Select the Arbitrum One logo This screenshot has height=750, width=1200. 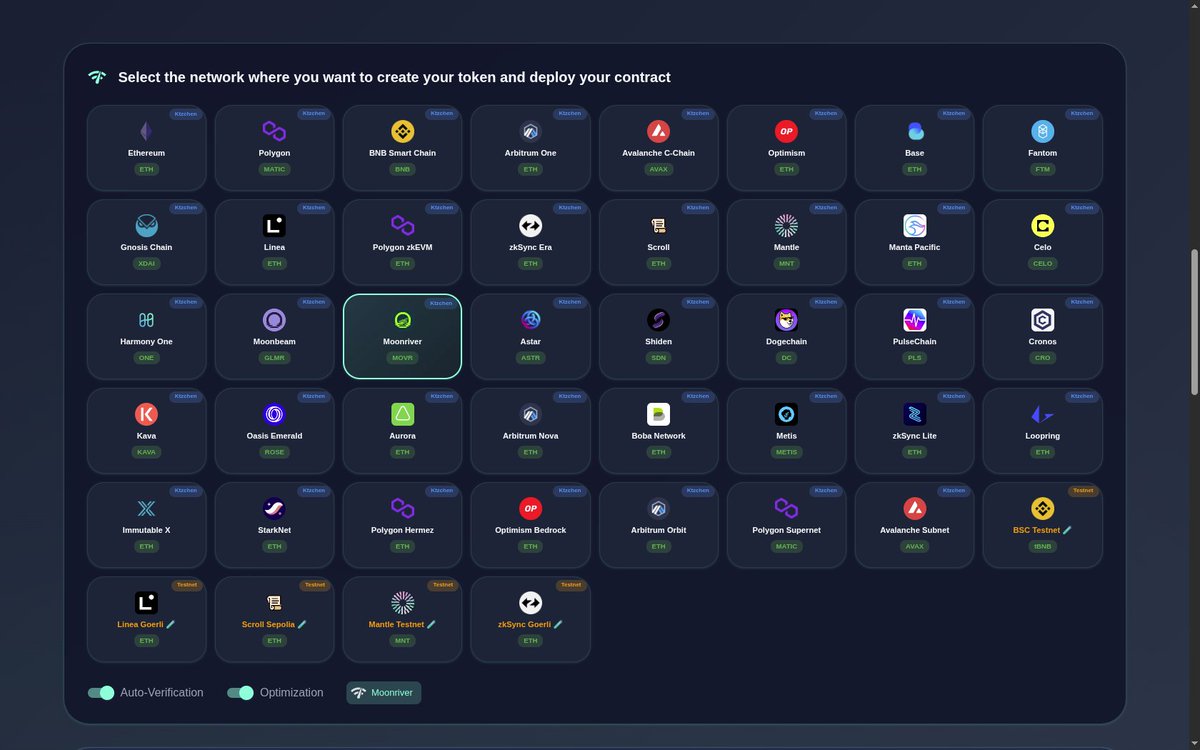click(530, 131)
